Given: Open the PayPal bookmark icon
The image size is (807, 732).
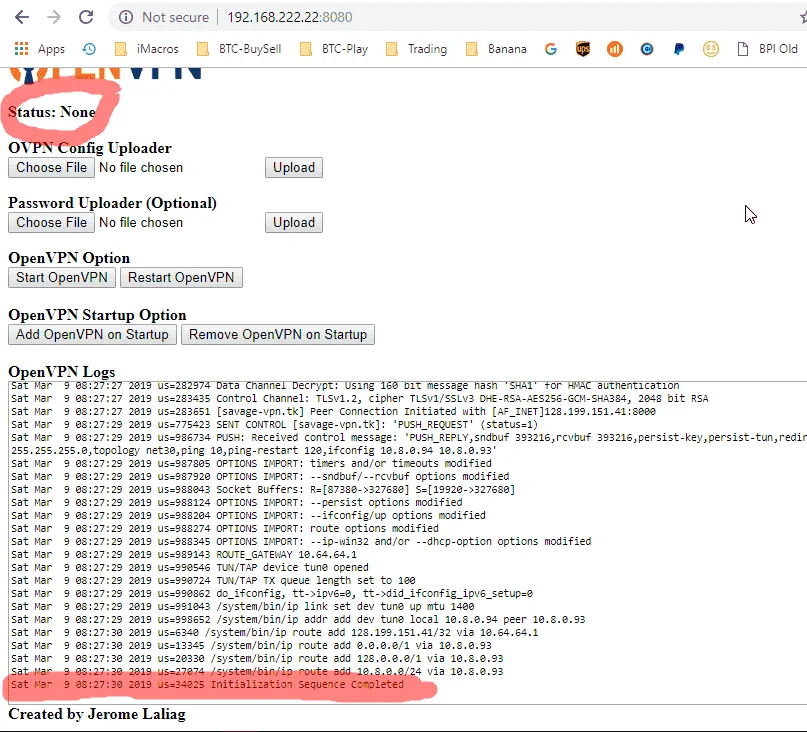Looking at the screenshot, I should click(679, 49).
